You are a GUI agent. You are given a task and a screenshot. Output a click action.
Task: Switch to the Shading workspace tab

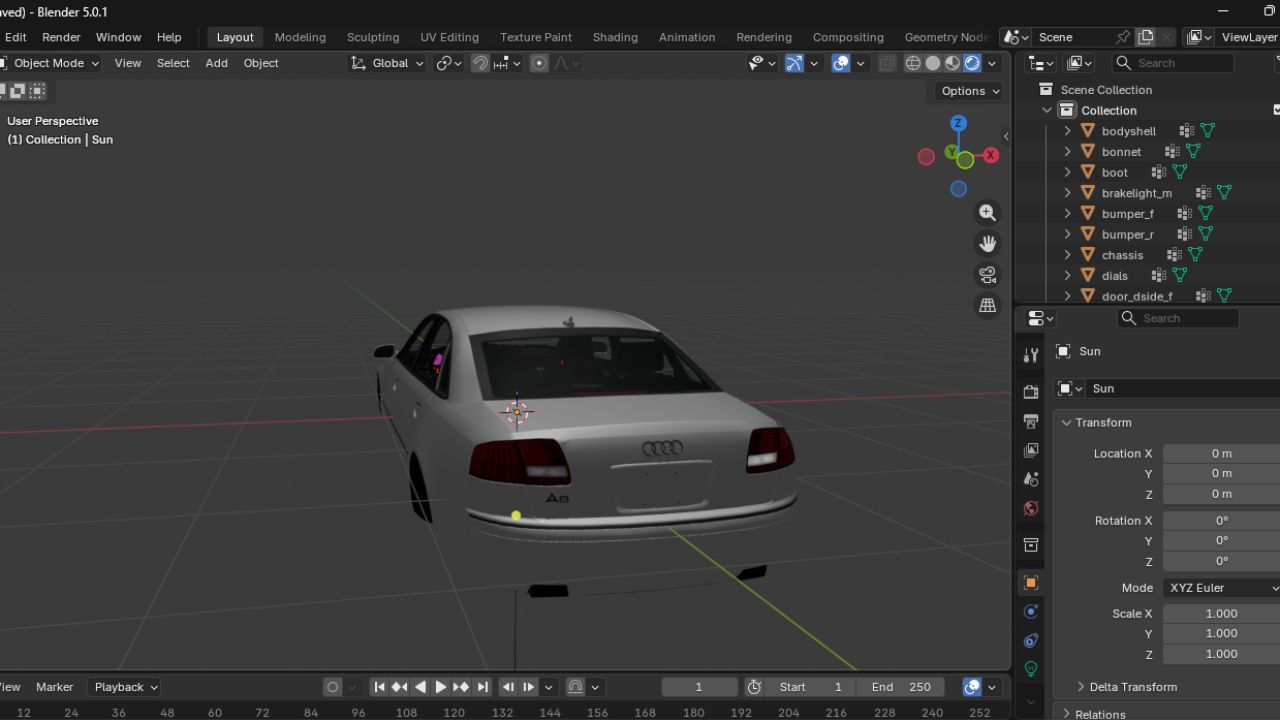pos(615,37)
